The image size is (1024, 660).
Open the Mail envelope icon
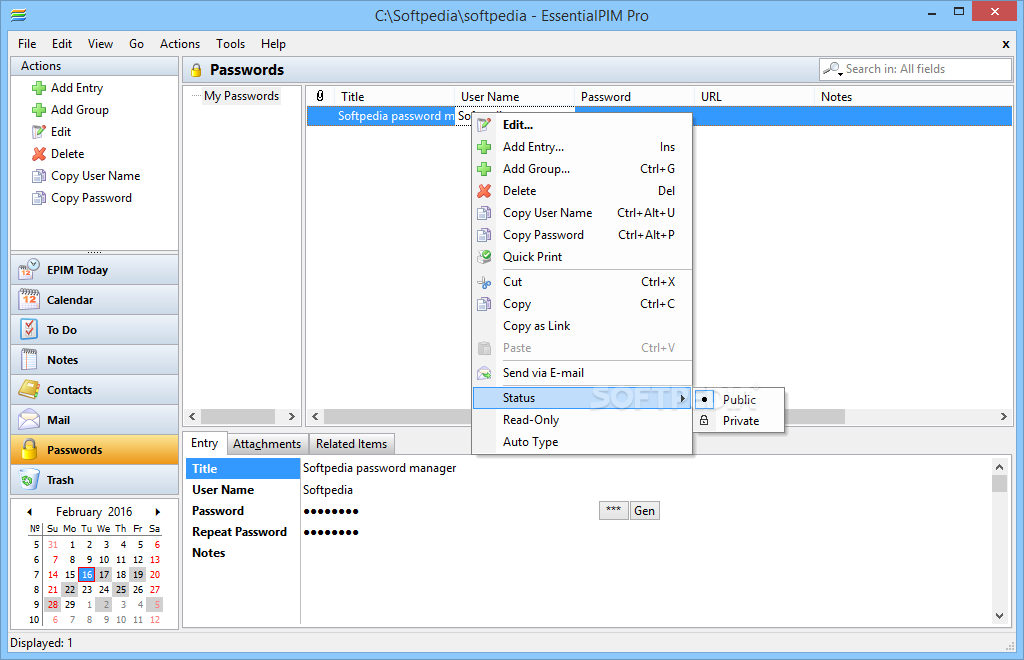click(x=29, y=420)
